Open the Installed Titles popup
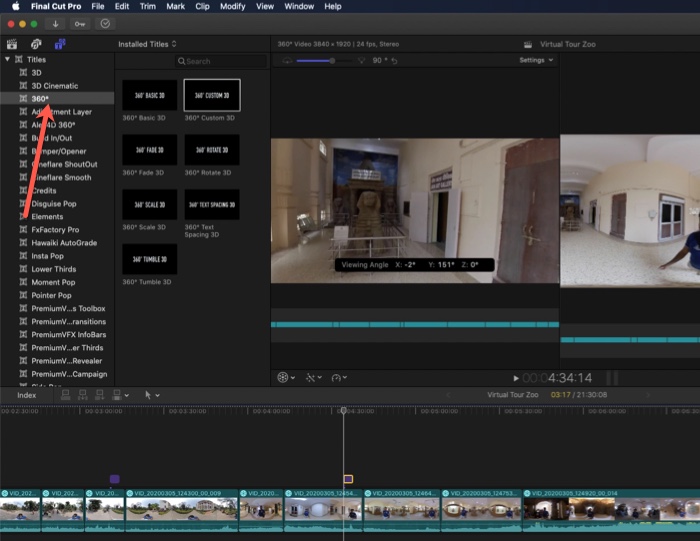 click(147, 44)
